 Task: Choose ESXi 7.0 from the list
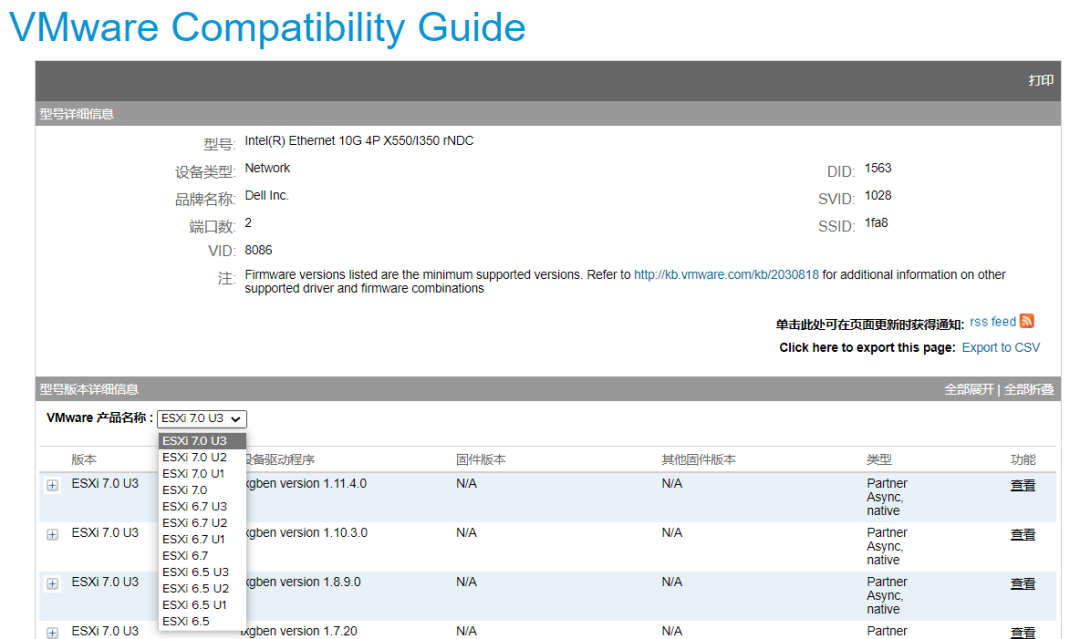coord(202,490)
